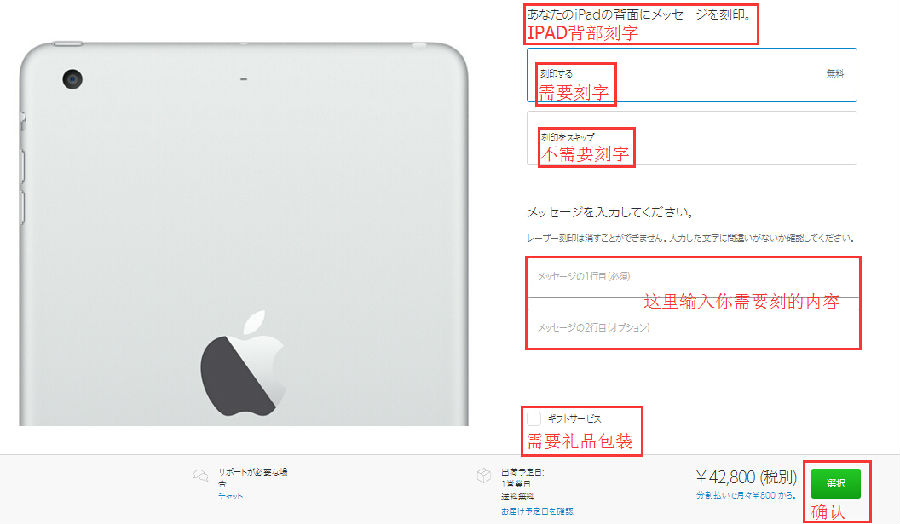
Task: Click the red 确认 annotation label
Action: point(828,511)
